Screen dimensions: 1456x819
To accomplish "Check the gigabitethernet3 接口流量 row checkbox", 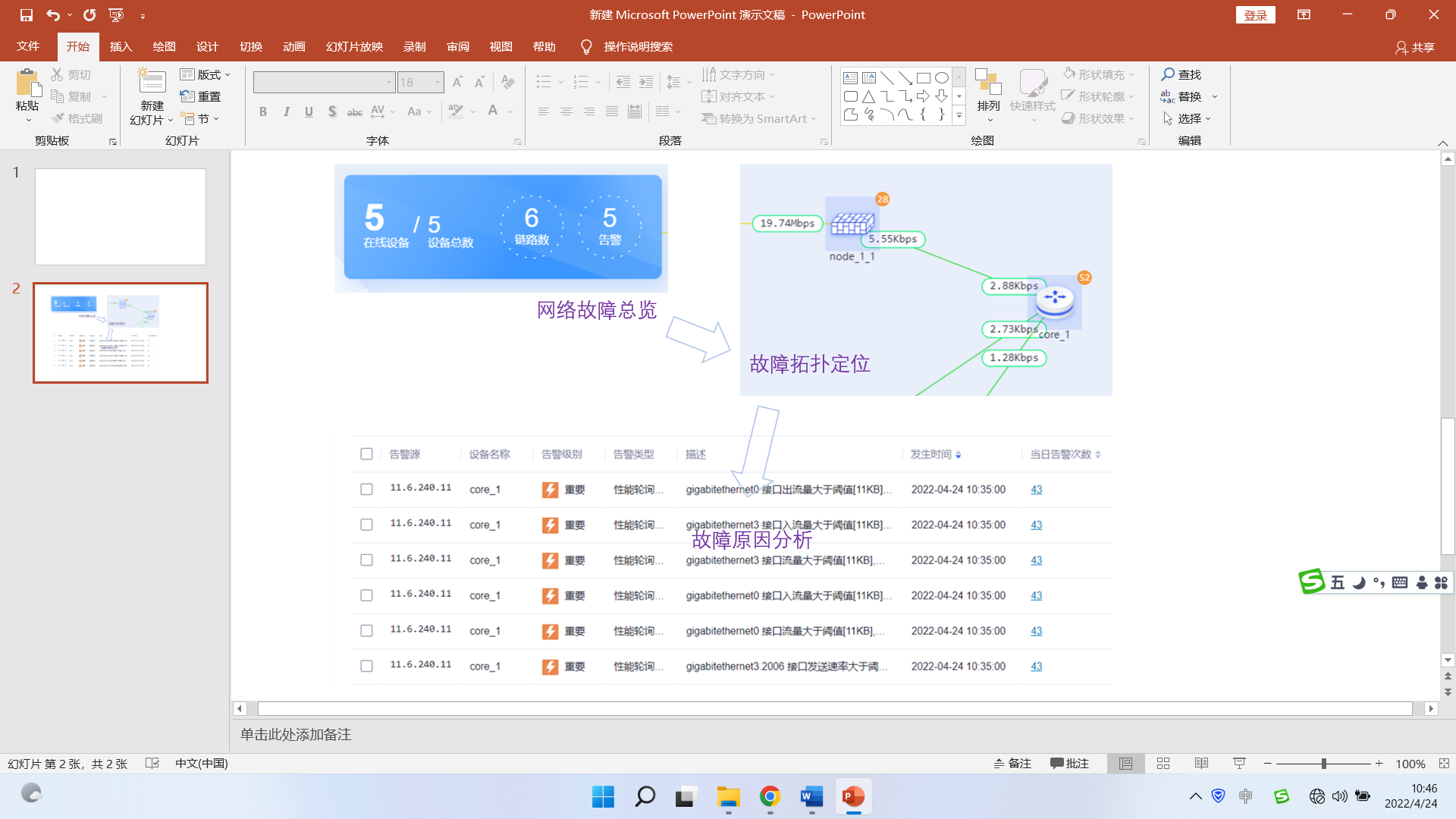I will pos(366,560).
